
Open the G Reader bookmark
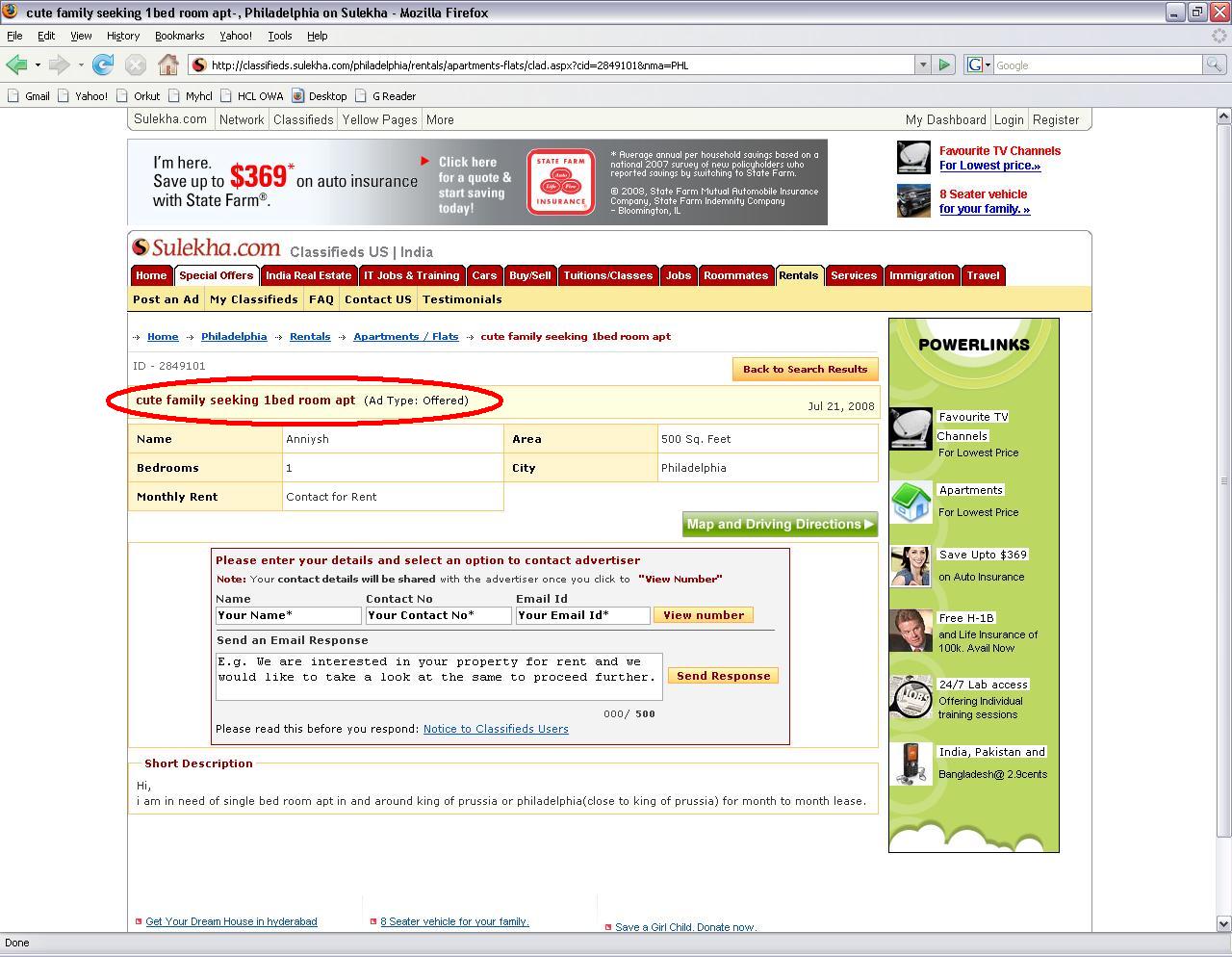[386, 95]
